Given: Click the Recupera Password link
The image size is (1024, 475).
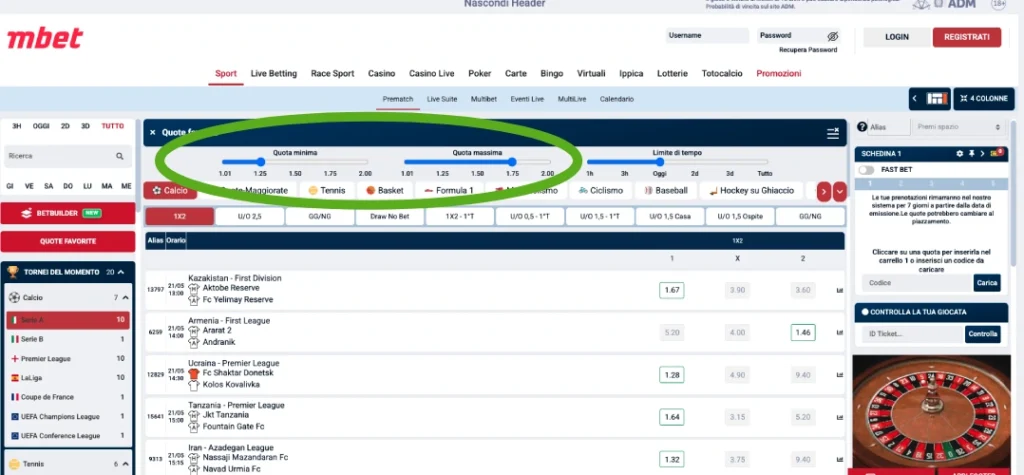Looking at the screenshot, I should 808,50.
